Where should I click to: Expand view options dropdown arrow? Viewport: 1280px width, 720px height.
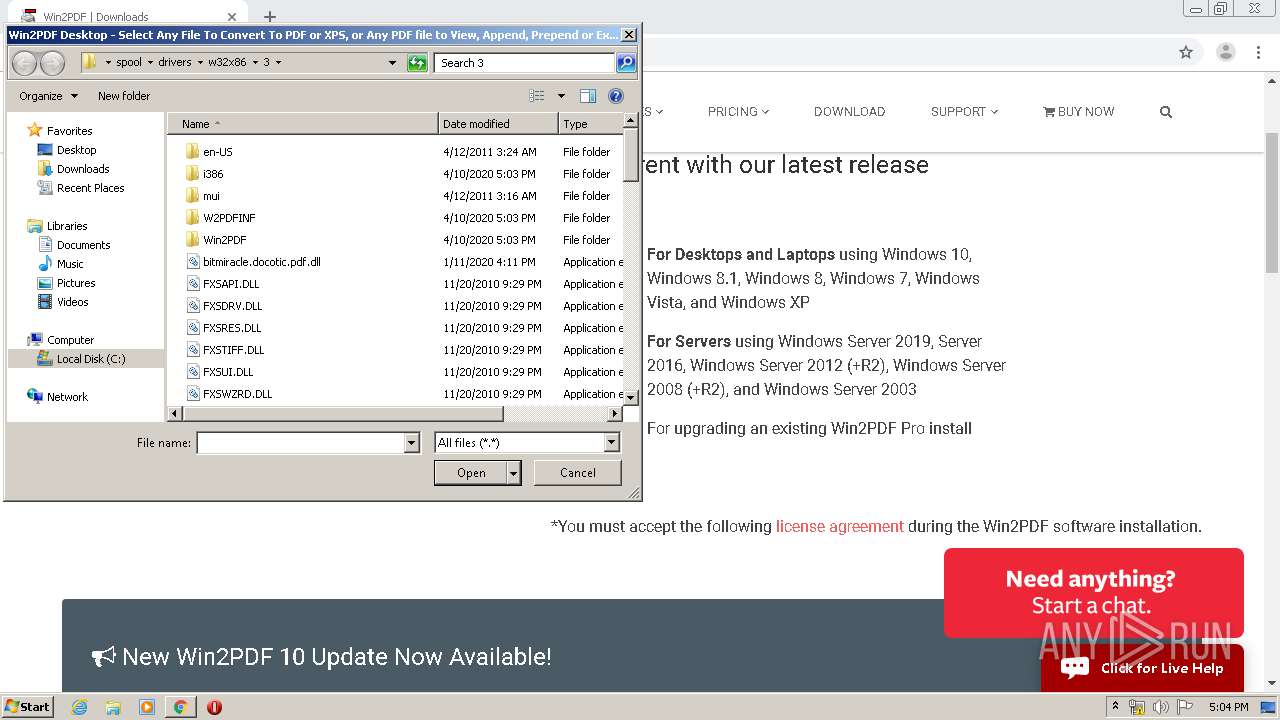(561, 96)
